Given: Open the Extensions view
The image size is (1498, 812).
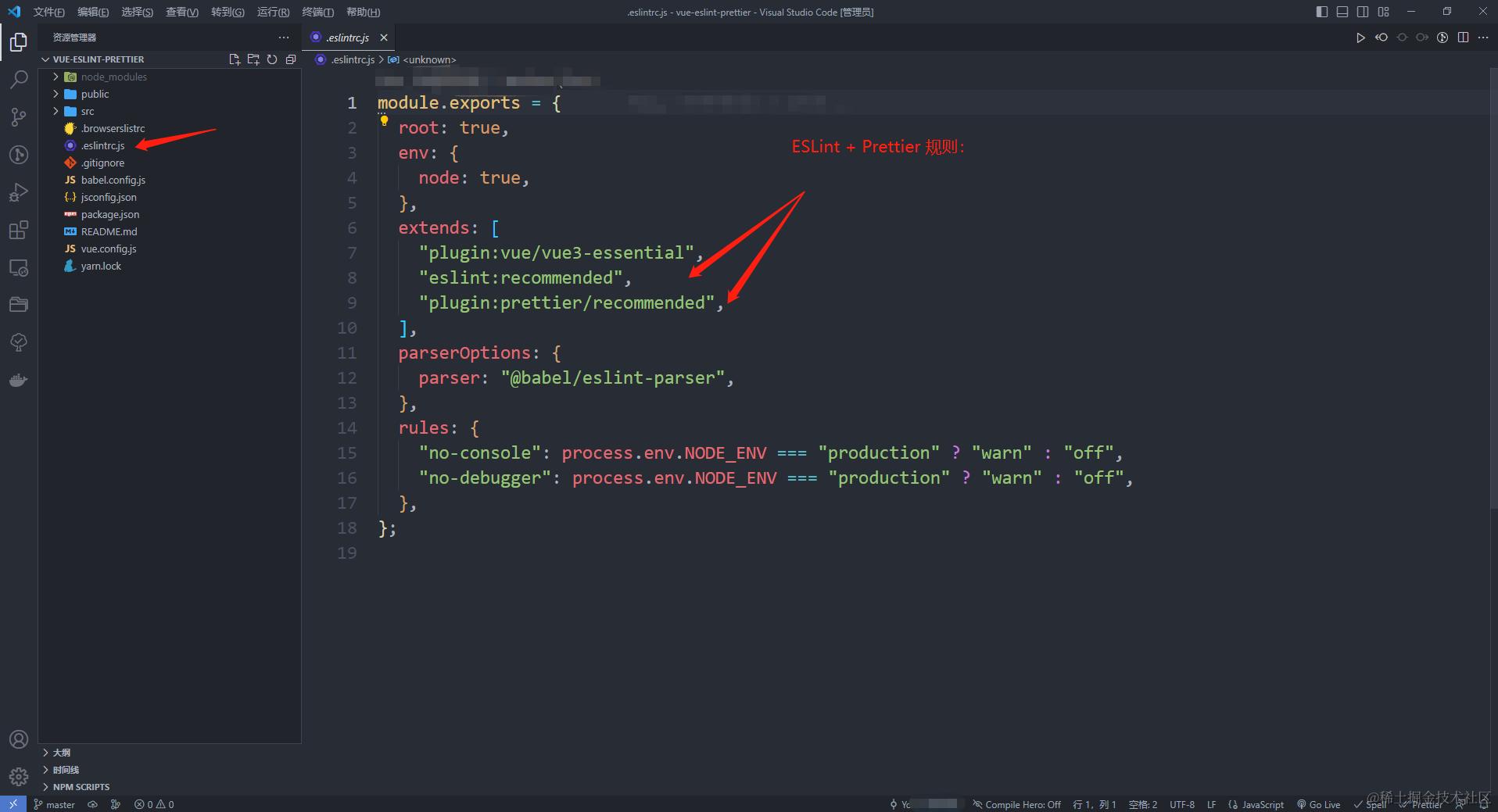Looking at the screenshot, I should point(19,230).
